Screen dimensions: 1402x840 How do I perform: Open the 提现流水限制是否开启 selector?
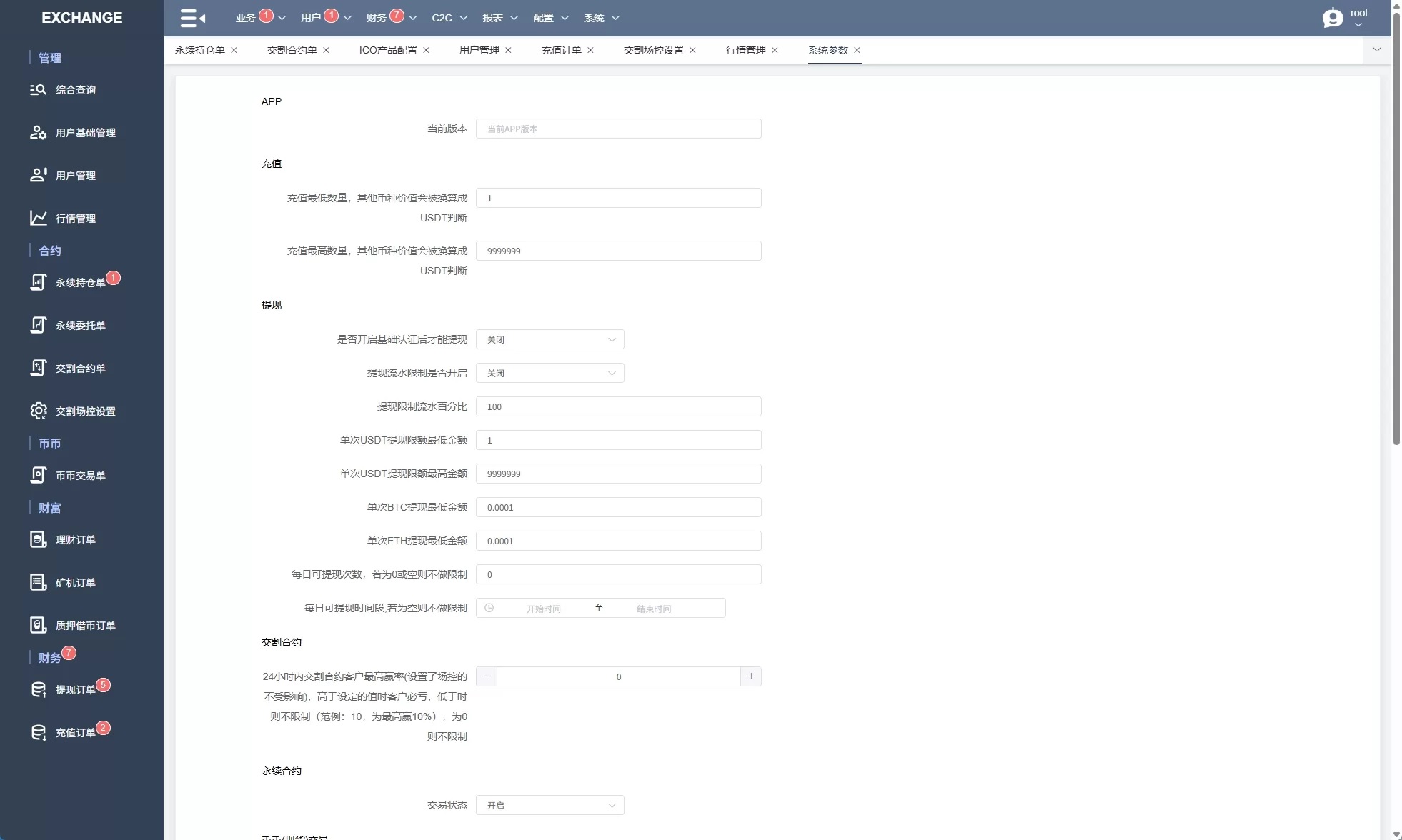[550, 373]
